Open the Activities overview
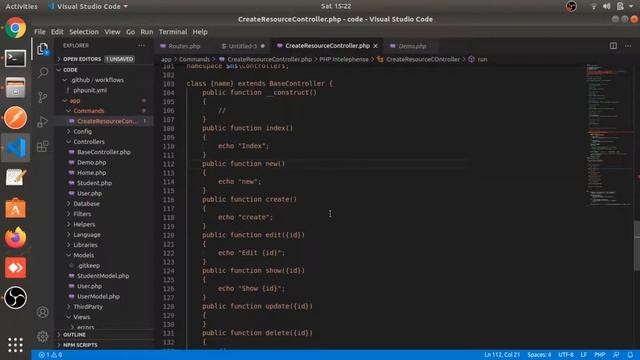The image size is (640, 360). pyautogui.click(x=21, y=7)
